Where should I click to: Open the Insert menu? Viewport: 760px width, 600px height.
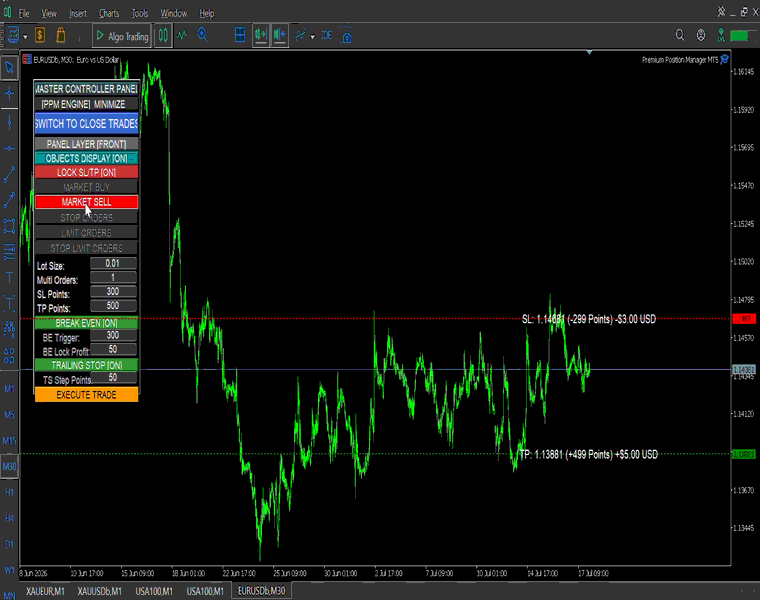(x=78, y=14)
